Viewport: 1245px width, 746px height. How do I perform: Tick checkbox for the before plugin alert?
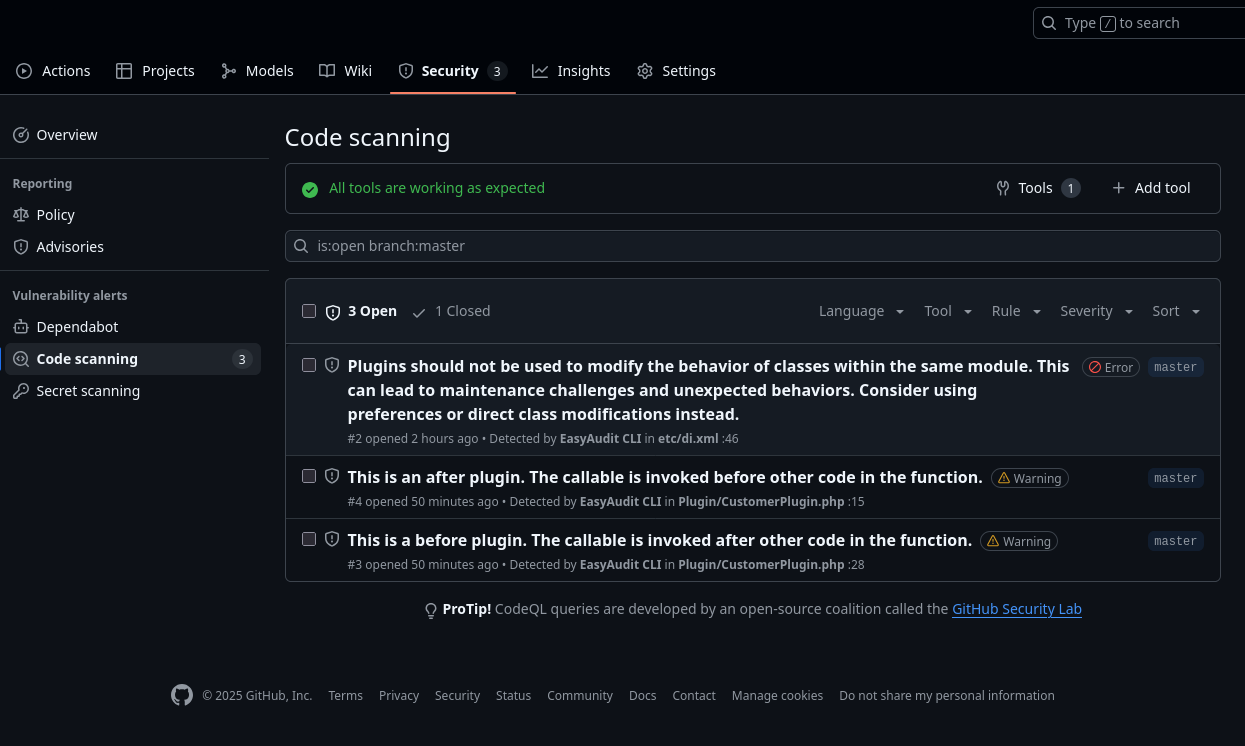[x=309, y=539]
